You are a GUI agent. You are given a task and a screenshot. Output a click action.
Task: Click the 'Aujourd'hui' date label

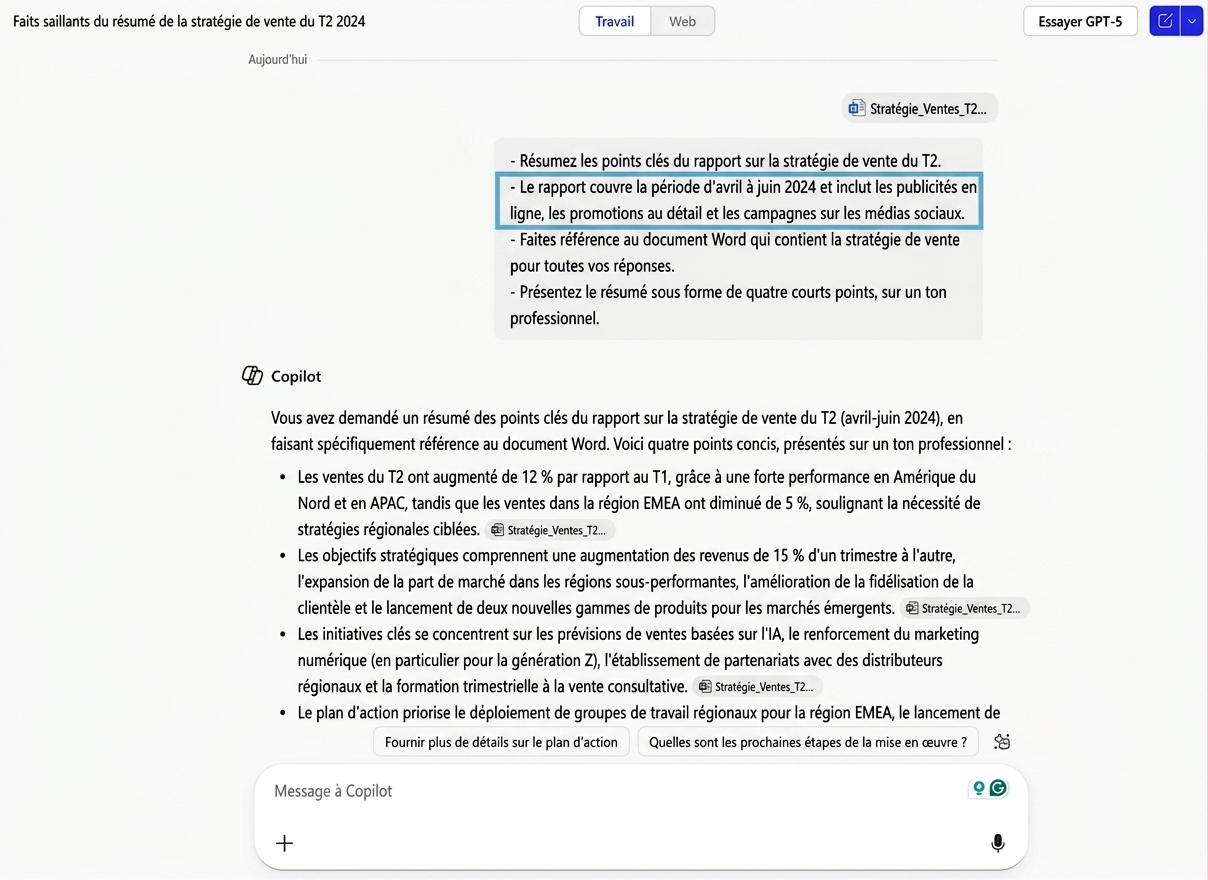(278, 60)
